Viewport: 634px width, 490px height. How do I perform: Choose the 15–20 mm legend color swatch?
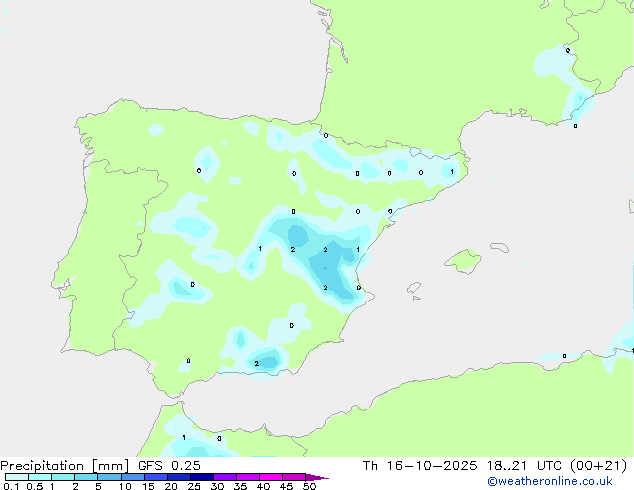click(x=156, y=477)
